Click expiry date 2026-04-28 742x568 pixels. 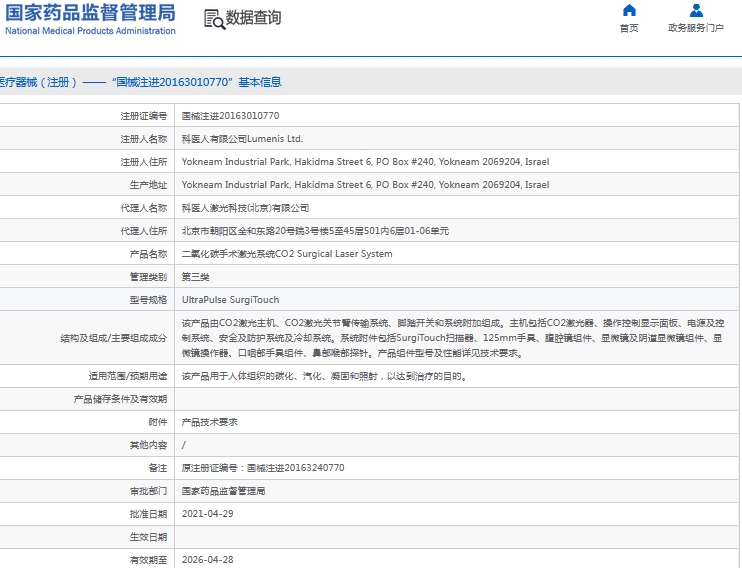[x=207, y=559]
